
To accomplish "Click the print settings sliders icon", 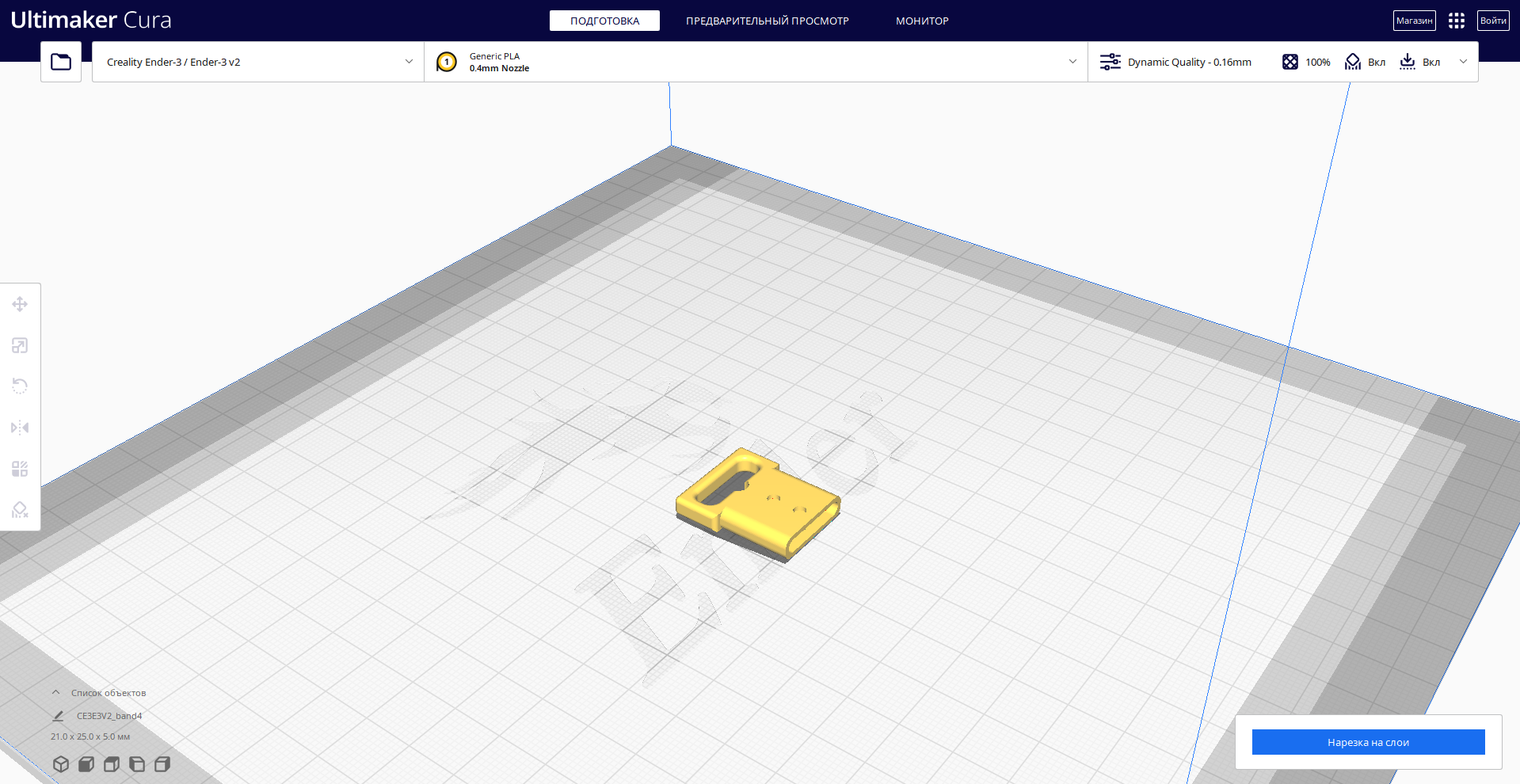I will 1110,62.
